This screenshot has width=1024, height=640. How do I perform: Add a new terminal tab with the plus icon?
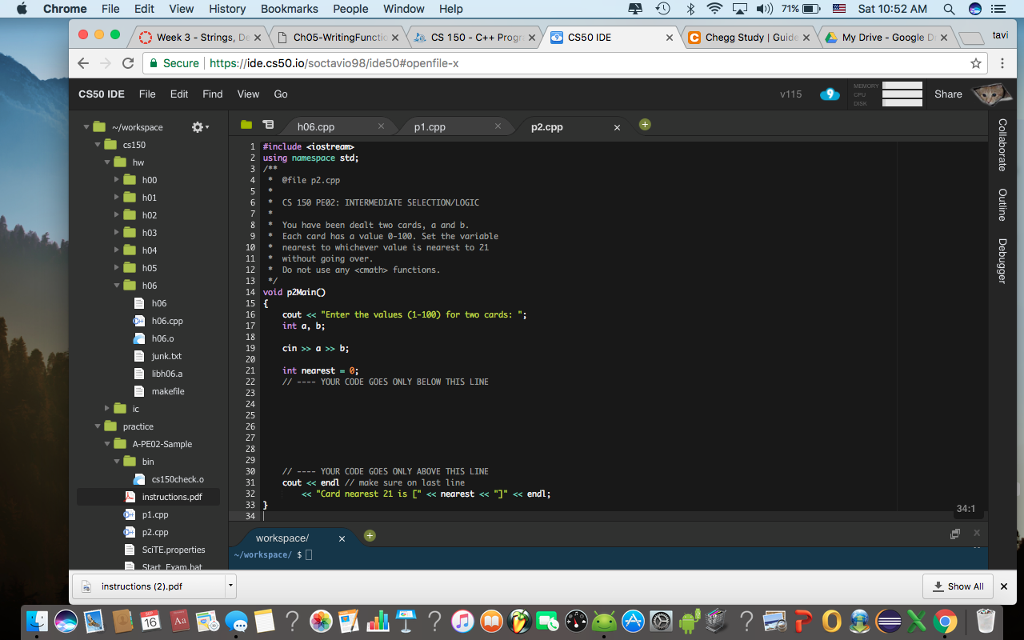tap(369, 536)
